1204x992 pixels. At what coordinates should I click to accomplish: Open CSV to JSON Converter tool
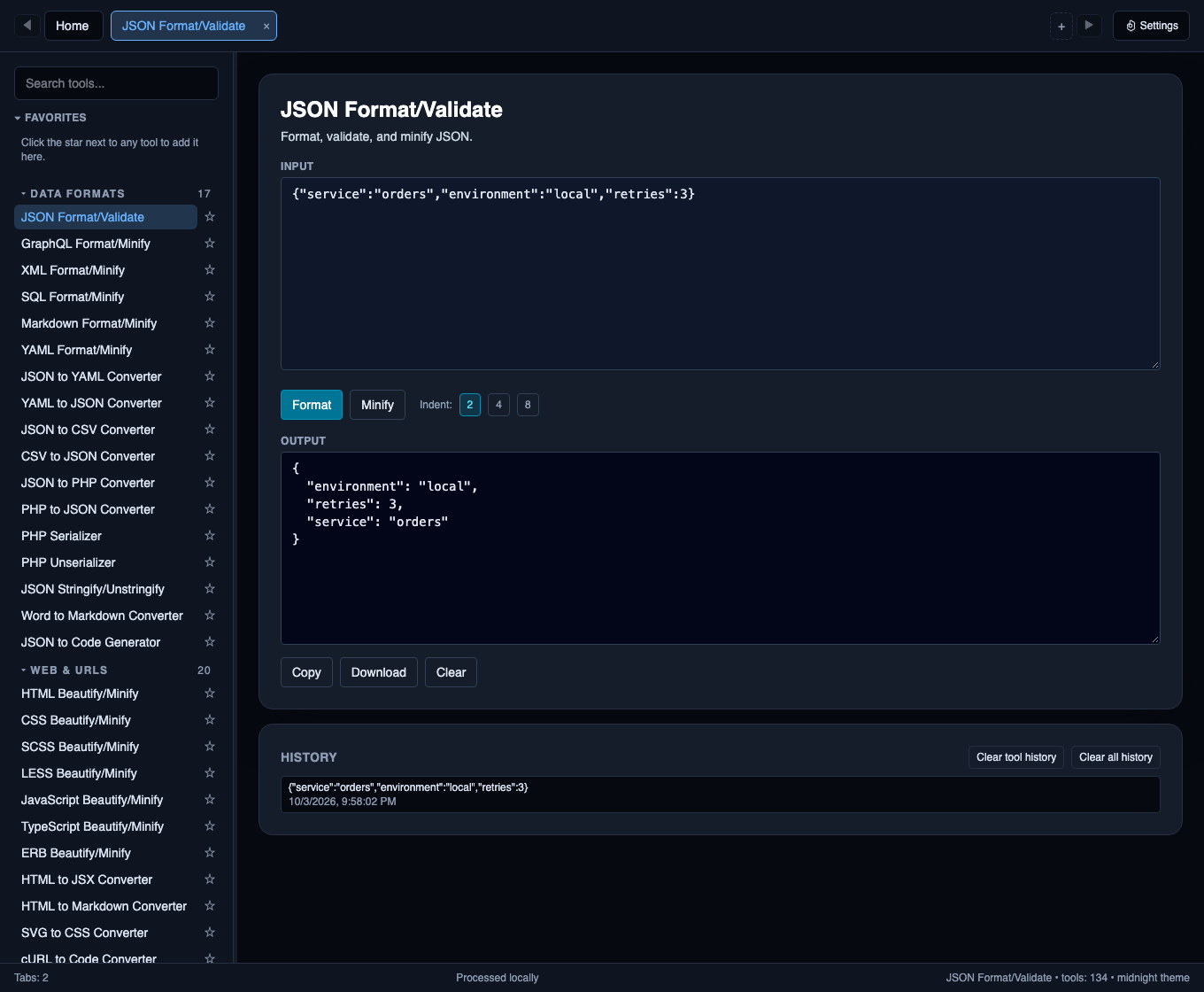click(106, 456)
